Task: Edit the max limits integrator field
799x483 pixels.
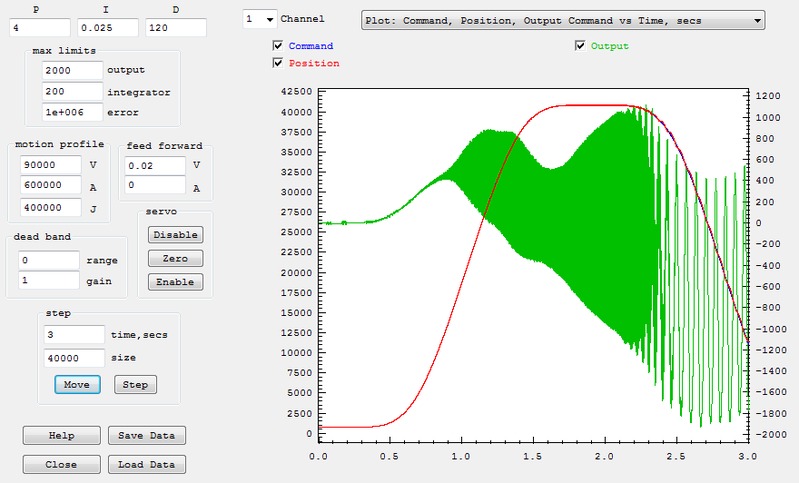Action: [x=73, y=91]
